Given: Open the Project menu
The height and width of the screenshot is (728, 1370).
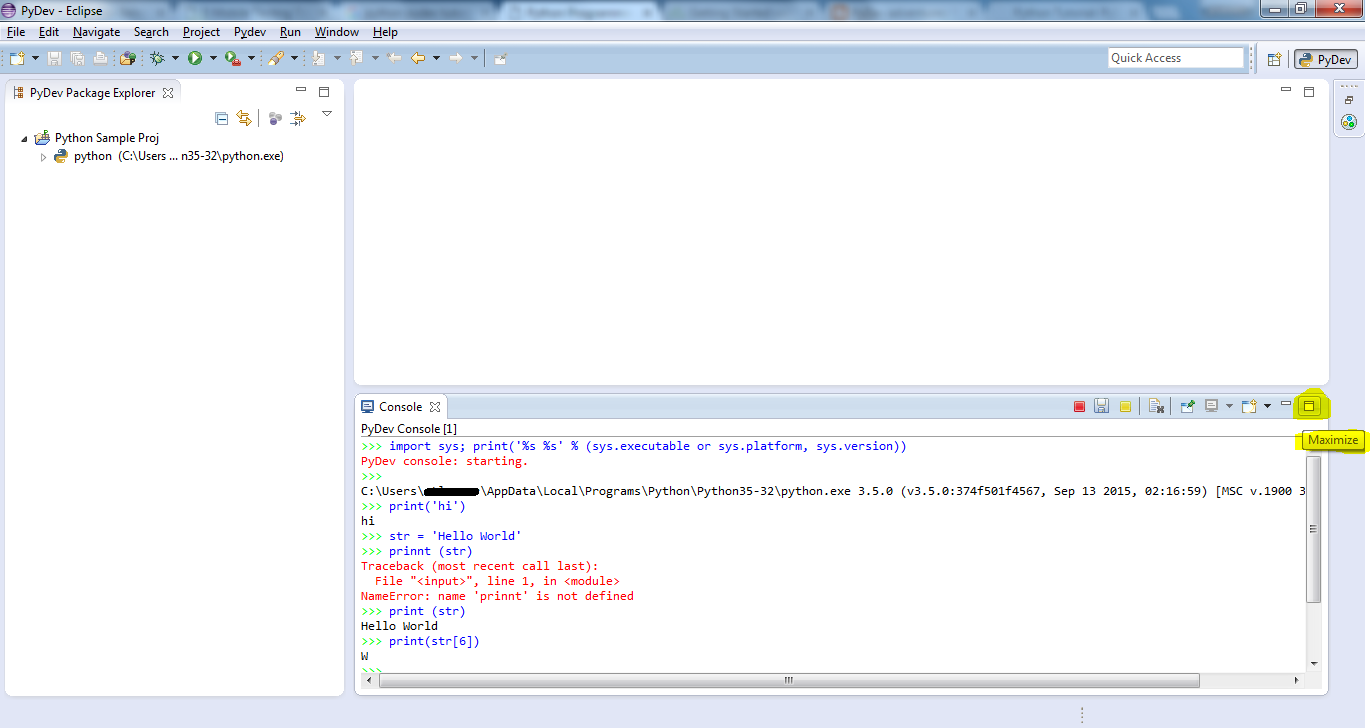Looking at the screenshot, I should pos(201,32).
